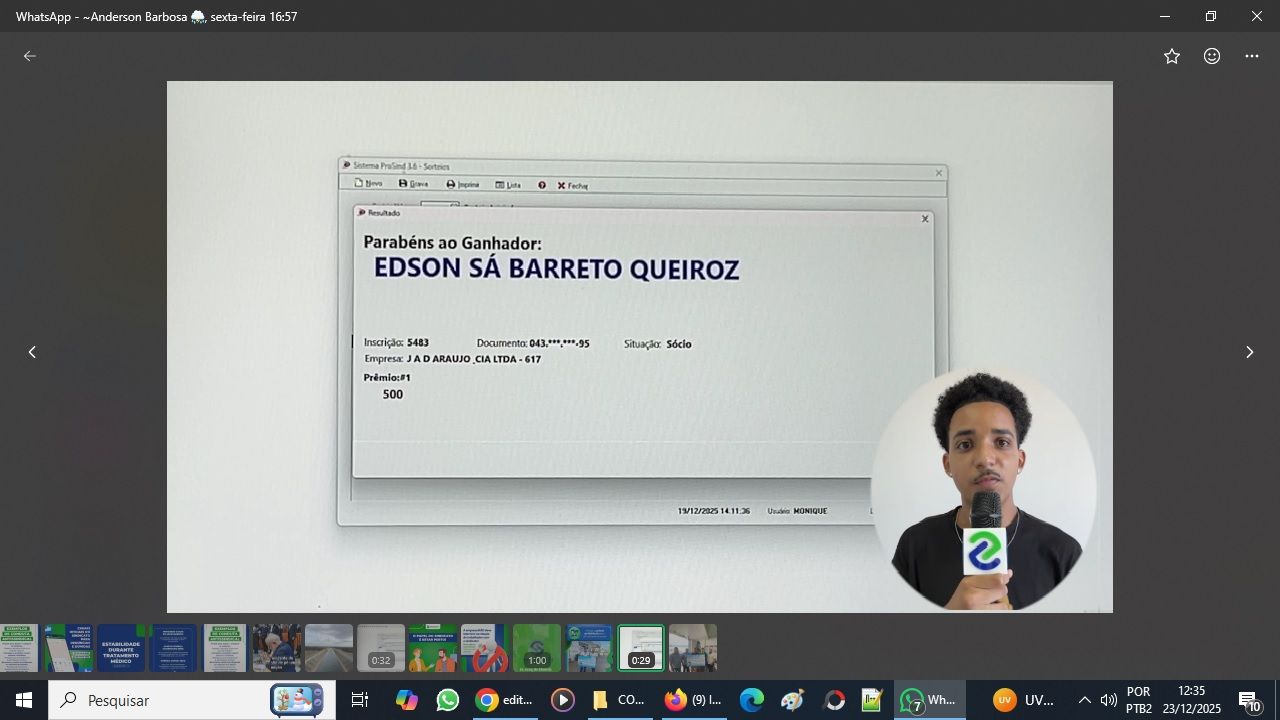Image resolution: width=1280 pixels, height=720 pixels.
Task: Open the emoji reaction picker
Action: click(1212, 56)
